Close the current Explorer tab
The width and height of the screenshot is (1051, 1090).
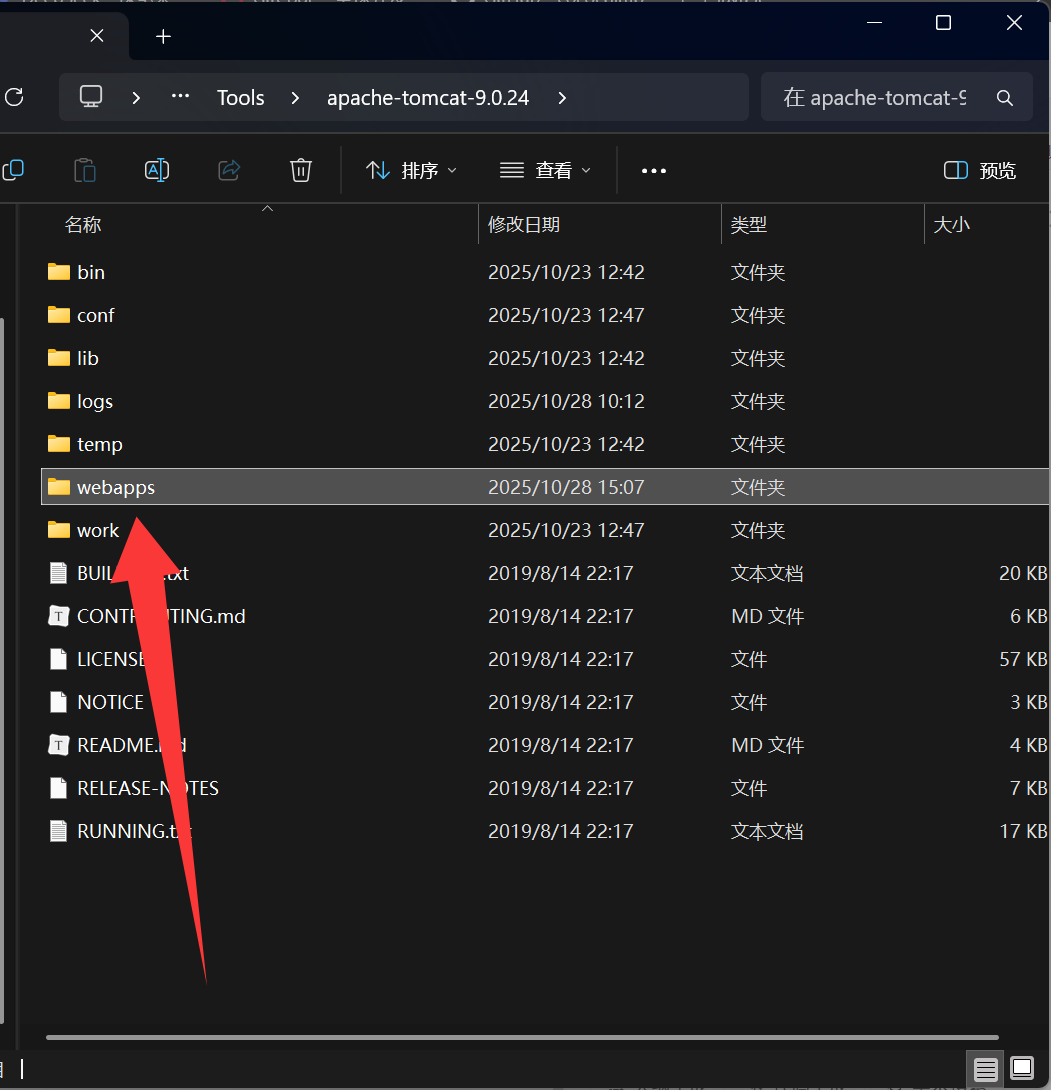[97, 35]
